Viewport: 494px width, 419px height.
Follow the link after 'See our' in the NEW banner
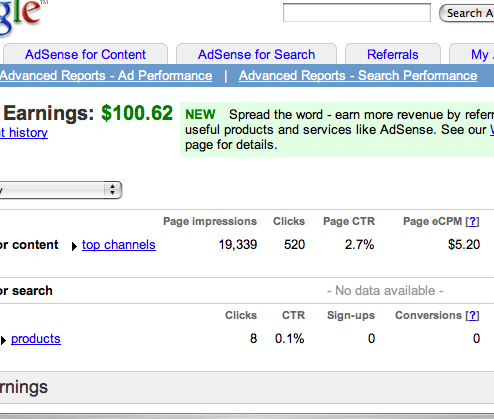pos(492,130)
